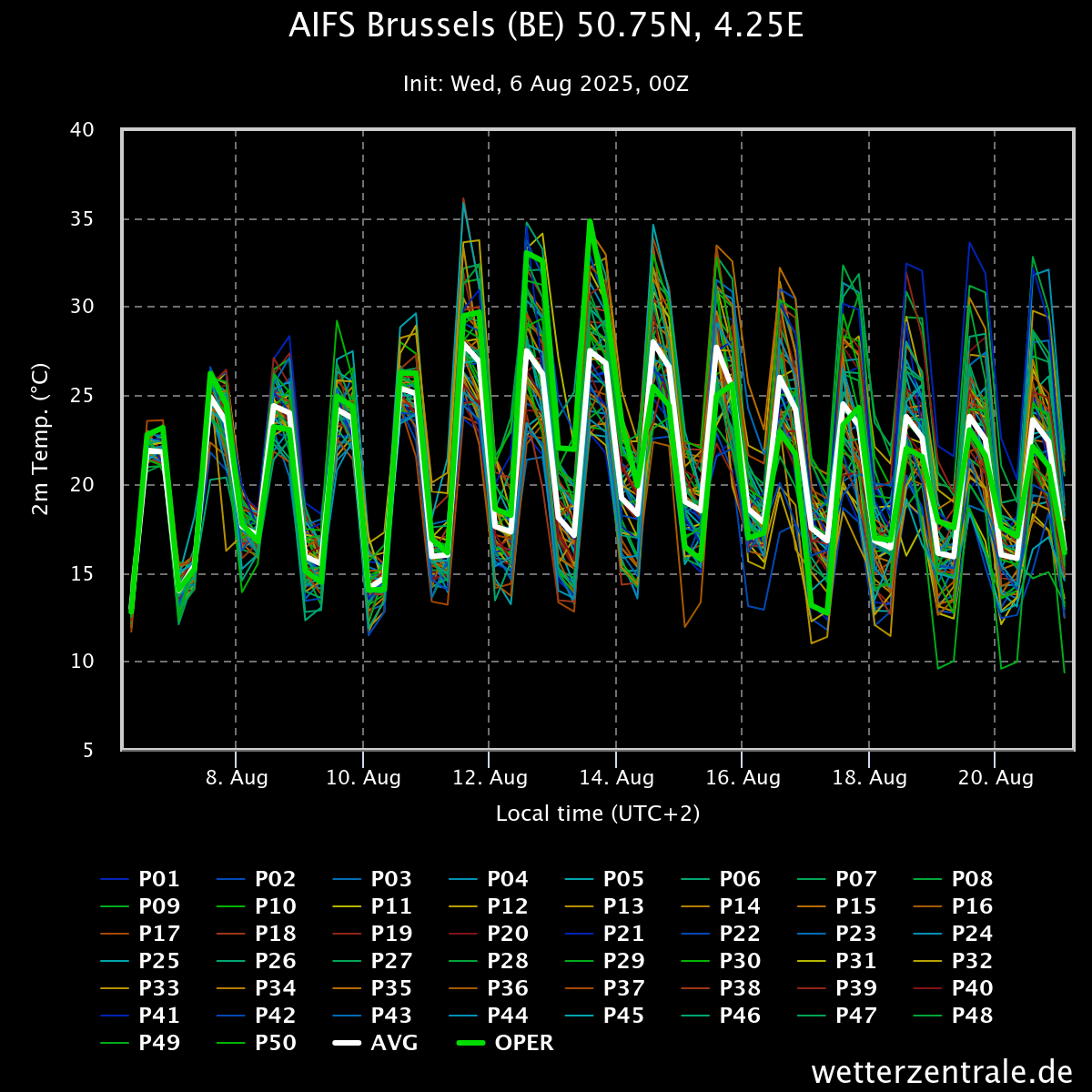Viewport: 1092px width, 1092px height.
Task: Select the P21 legend entry
Action: (605, 934)
